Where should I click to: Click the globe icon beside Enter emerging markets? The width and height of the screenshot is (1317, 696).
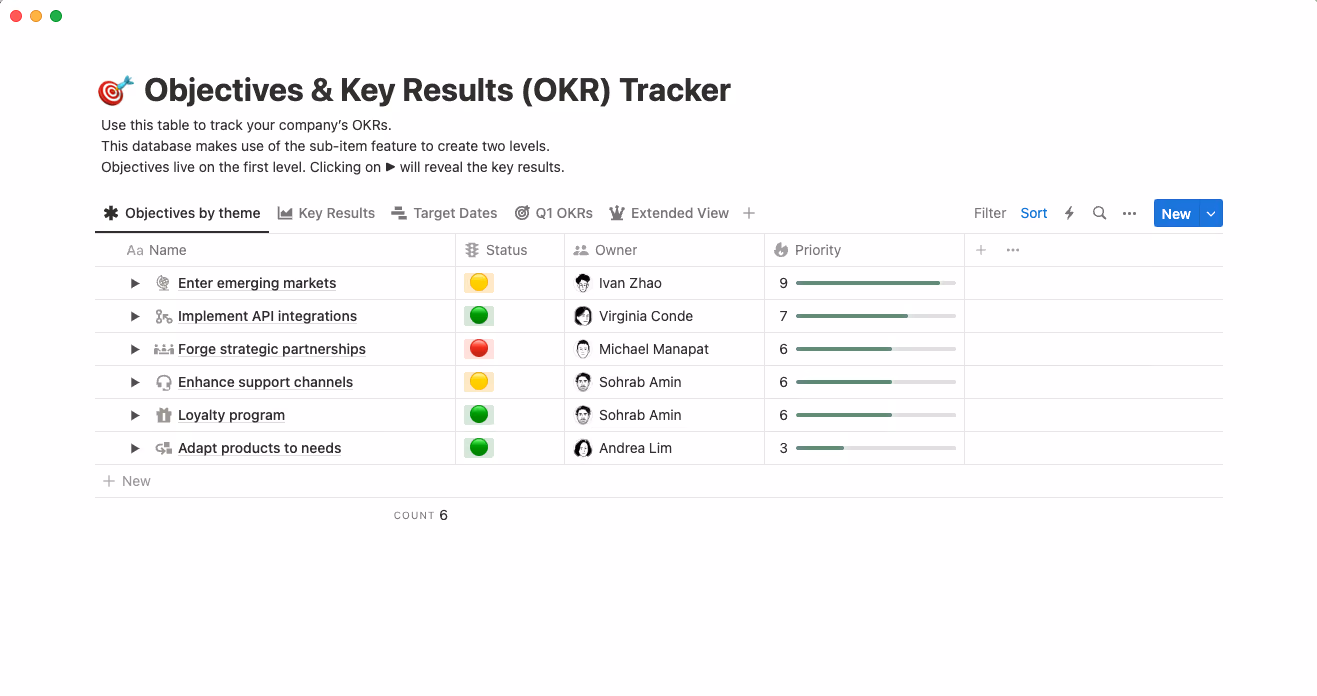click(161, 283)
